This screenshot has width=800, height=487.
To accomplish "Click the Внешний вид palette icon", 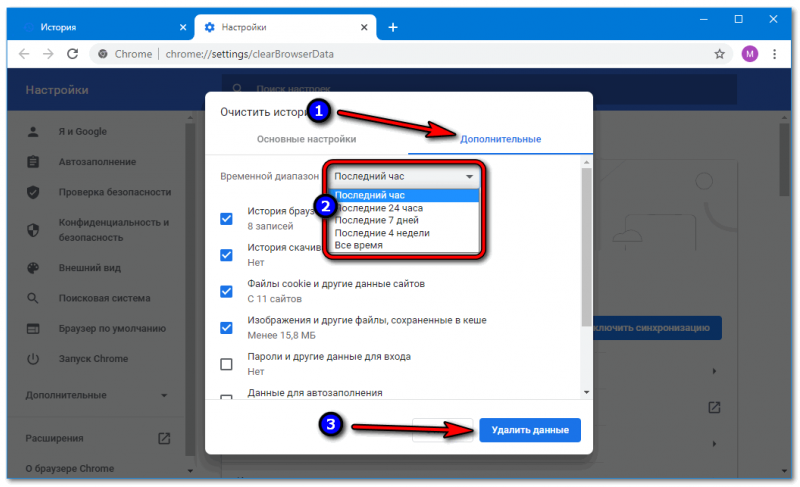I will (x=33, y=268).
